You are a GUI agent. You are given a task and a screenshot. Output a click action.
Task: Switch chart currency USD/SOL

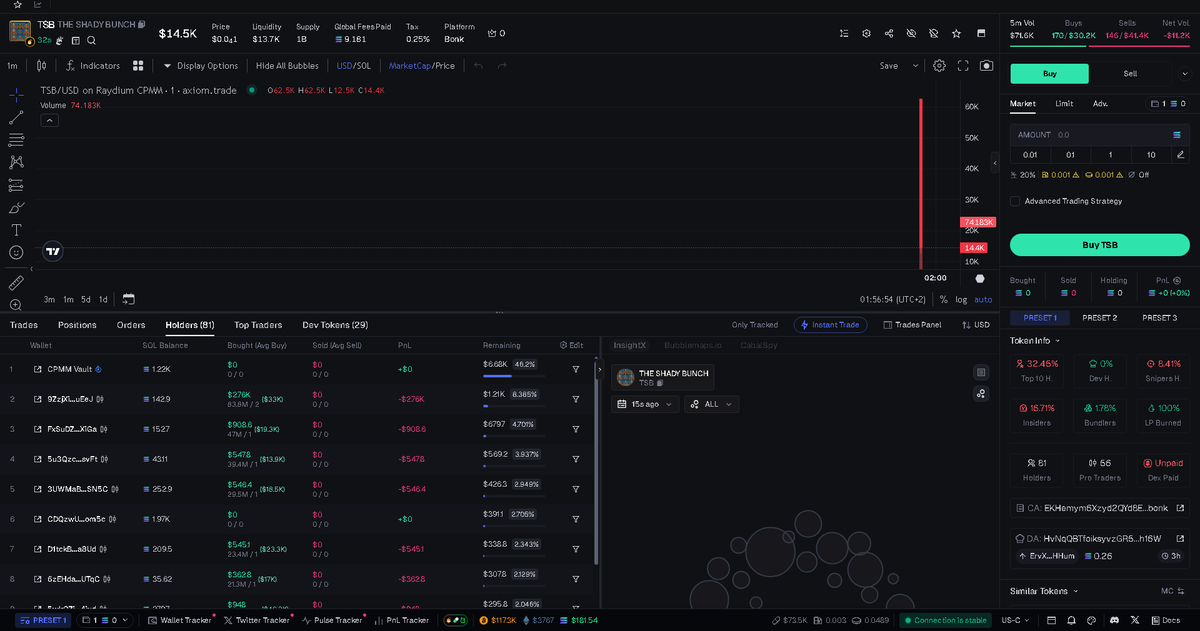[x=353, y=66]
